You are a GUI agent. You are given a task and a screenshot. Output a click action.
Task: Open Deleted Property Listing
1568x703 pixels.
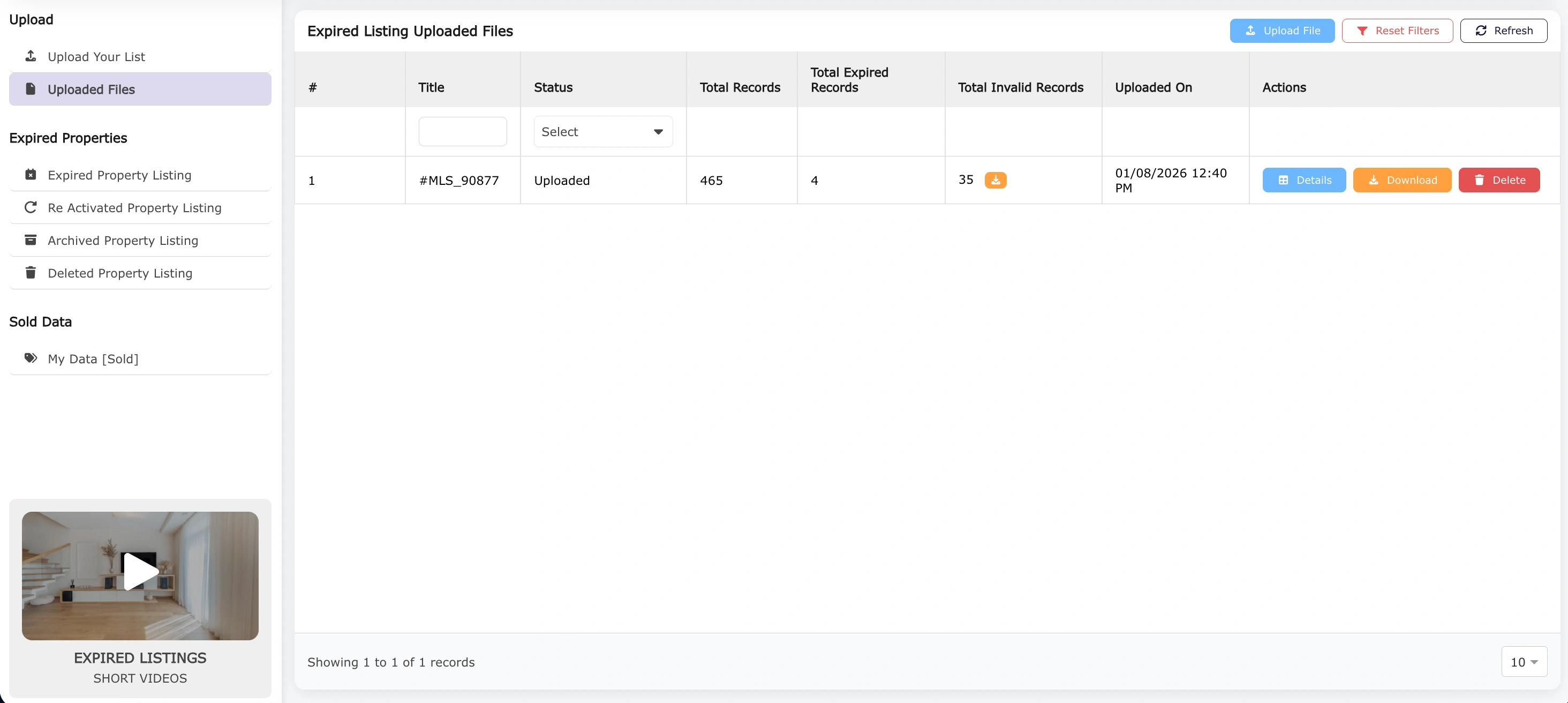point(120,273)
